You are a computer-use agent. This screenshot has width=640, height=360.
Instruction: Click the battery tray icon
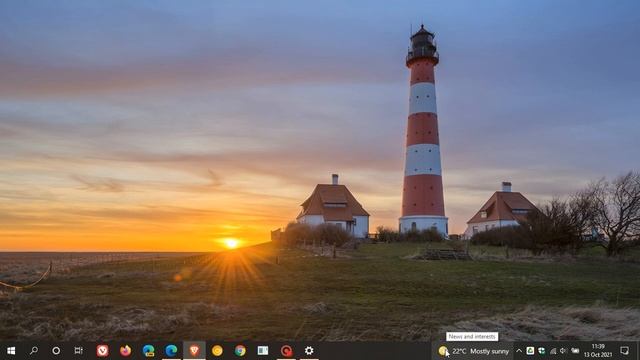[x=575, y=351]
